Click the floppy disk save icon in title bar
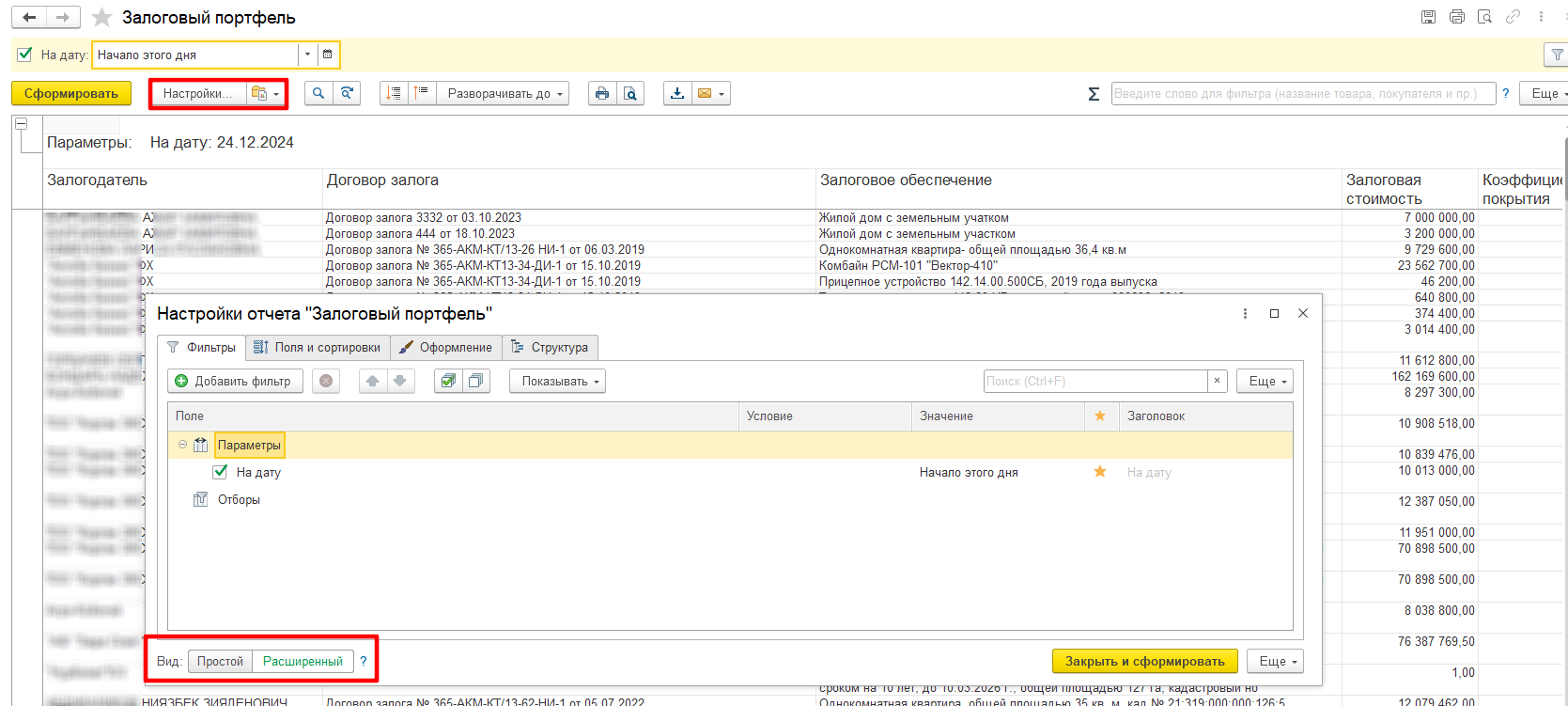Viewport: 1568px width, 706px height. pyautogui.click(x=1428, y=17)
